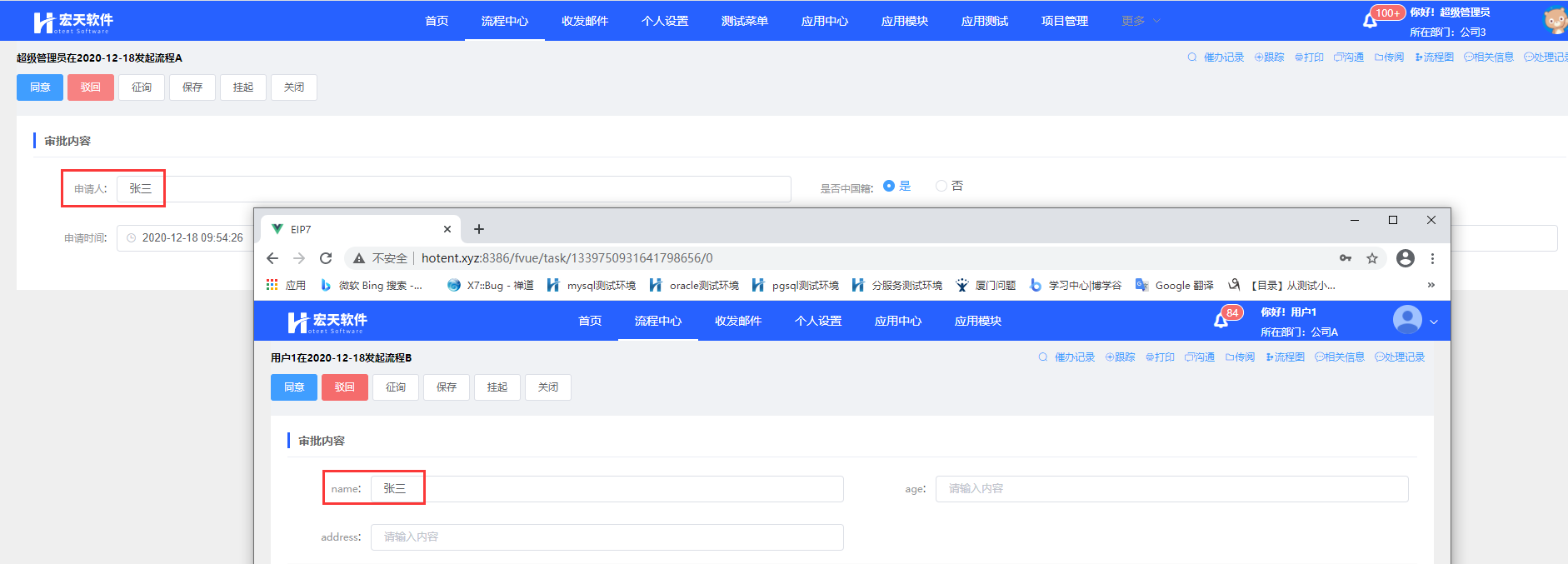Reload the page in Chrome

click(x=326, y=258)
